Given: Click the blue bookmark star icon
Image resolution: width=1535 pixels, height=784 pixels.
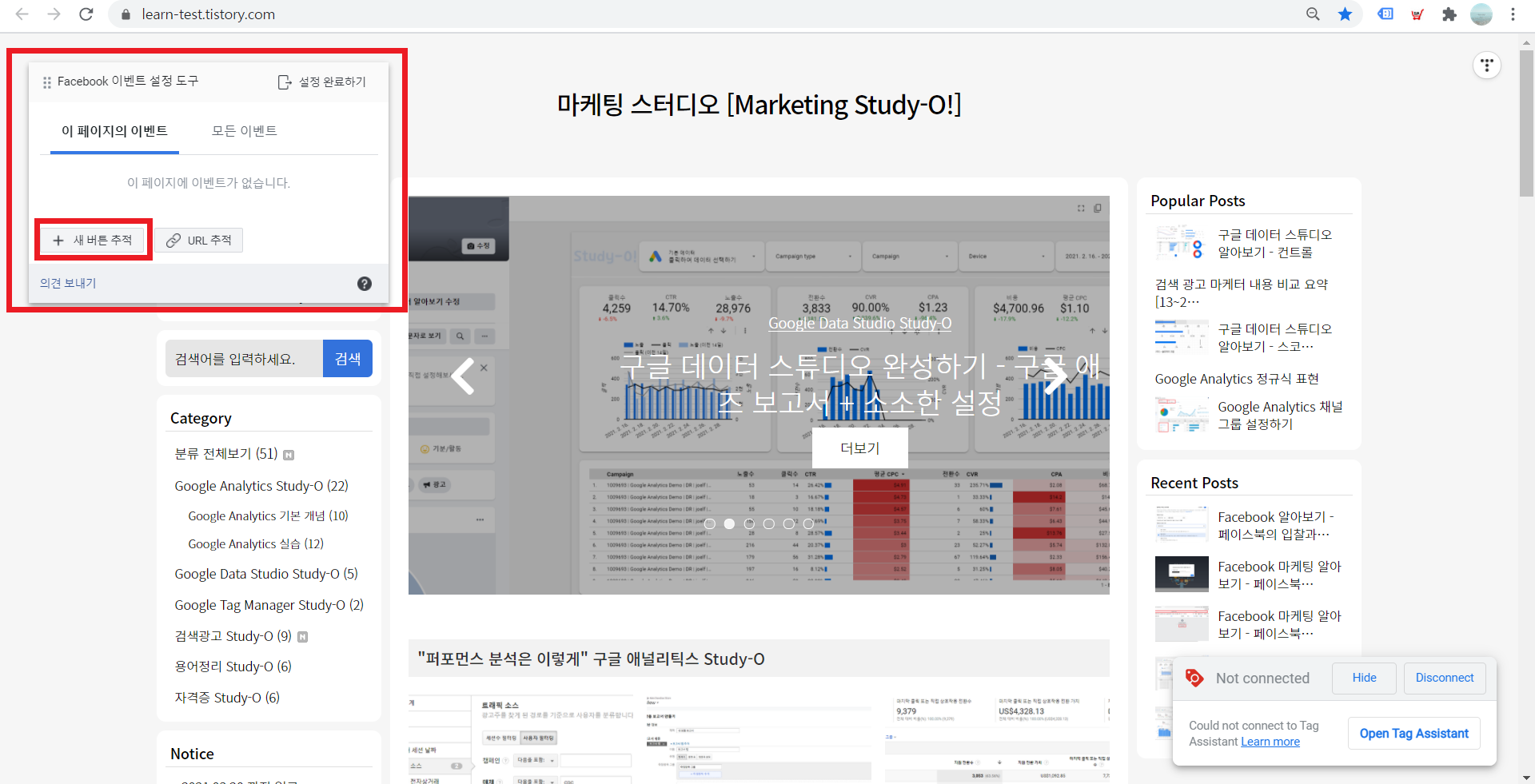Looking at the screenshot, I should [1346, 14].
